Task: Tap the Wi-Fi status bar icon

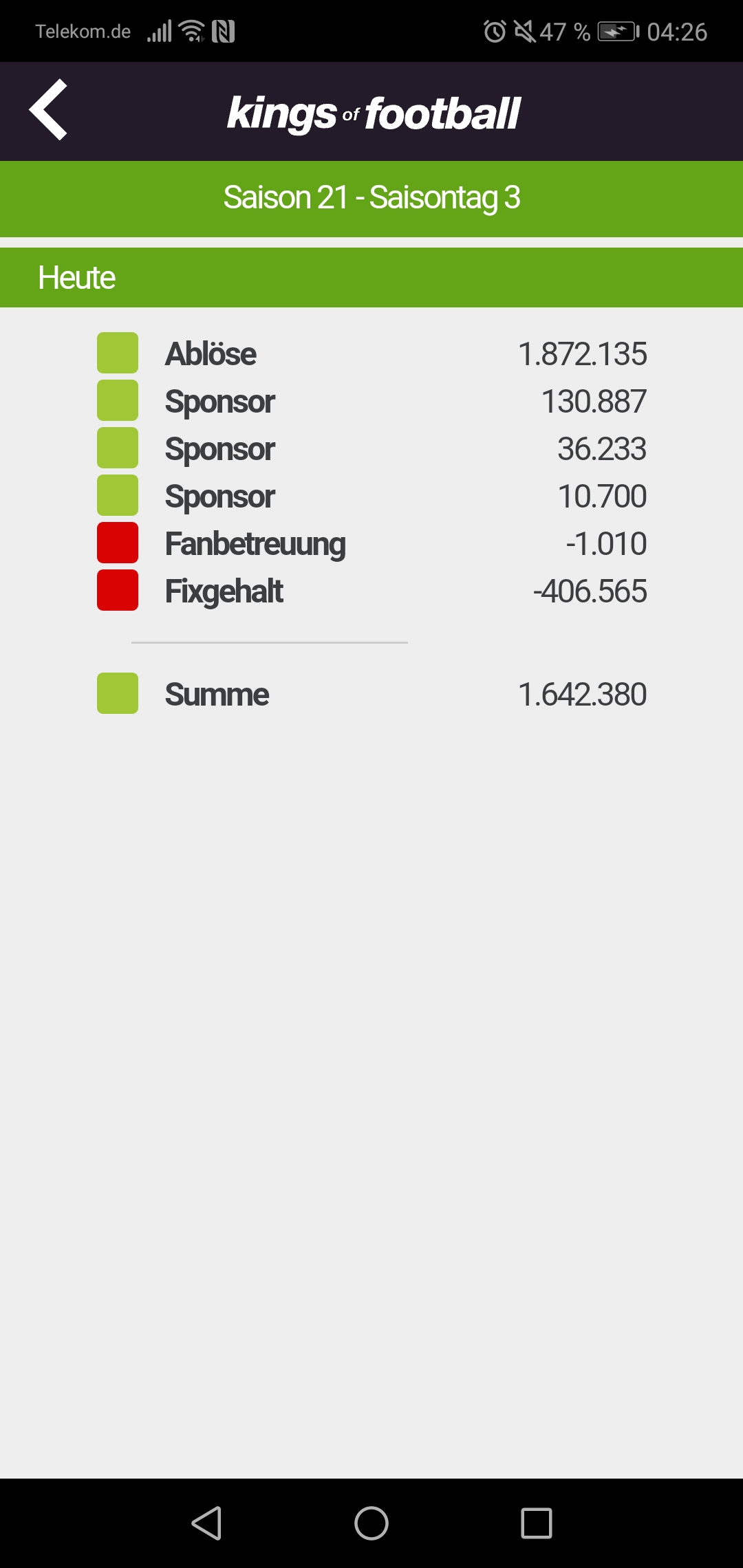Action: (x=192, y=31)
